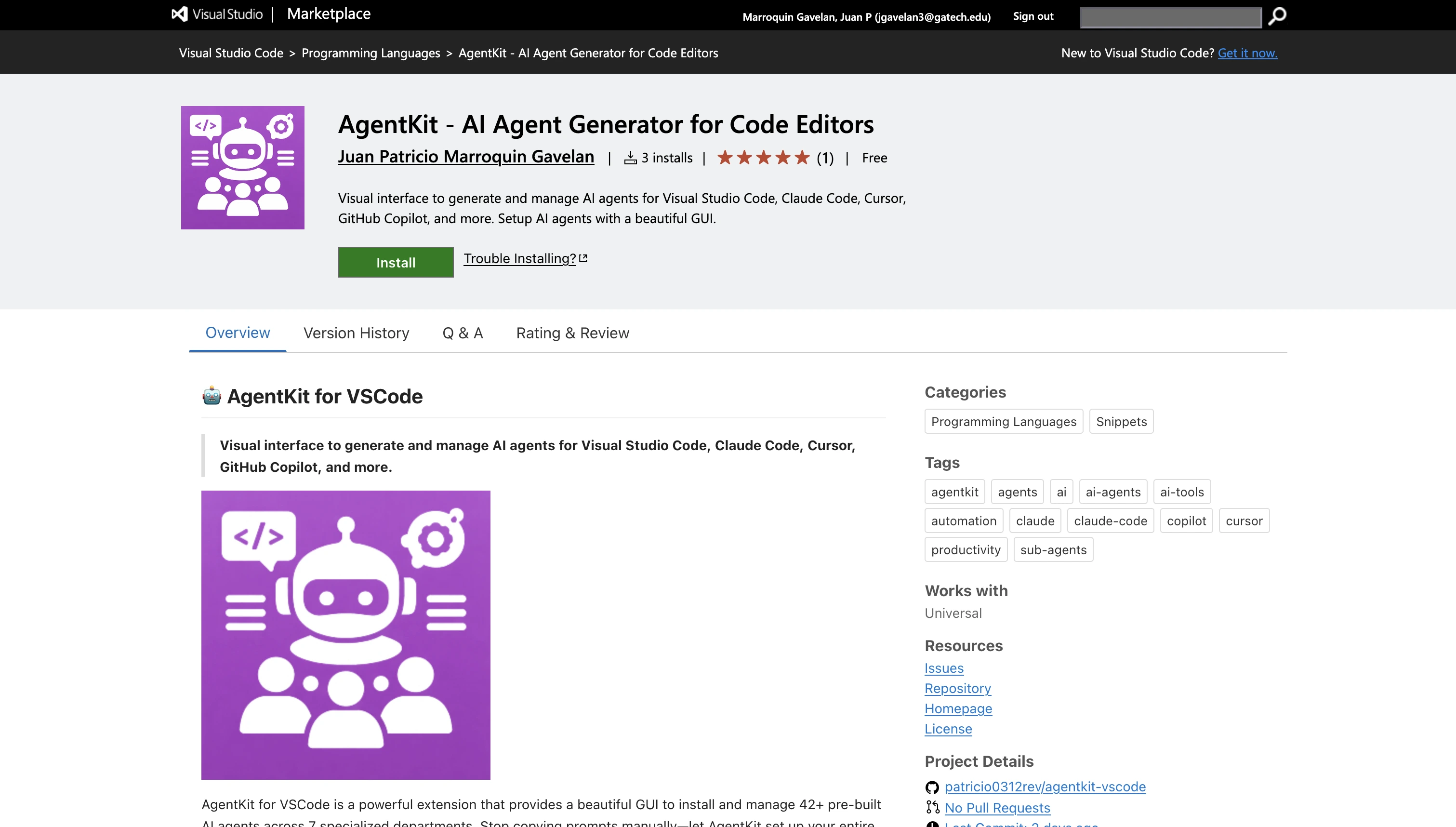Open the Version History tab
The height and width of the screenshot is (827, 1456).
[x=357, y=333]
